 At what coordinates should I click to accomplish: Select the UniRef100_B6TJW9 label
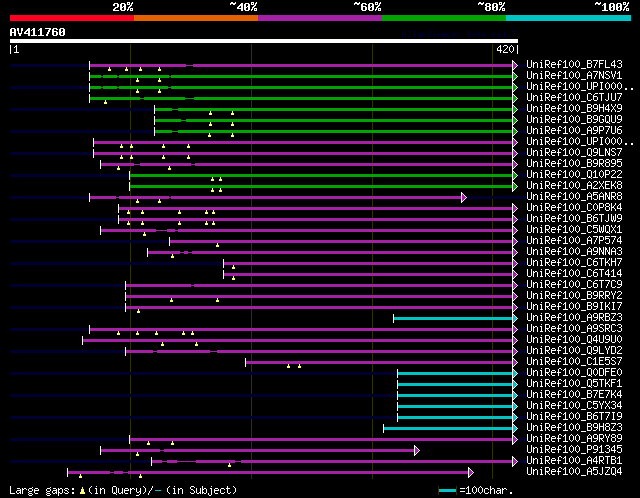coord(574,219)
